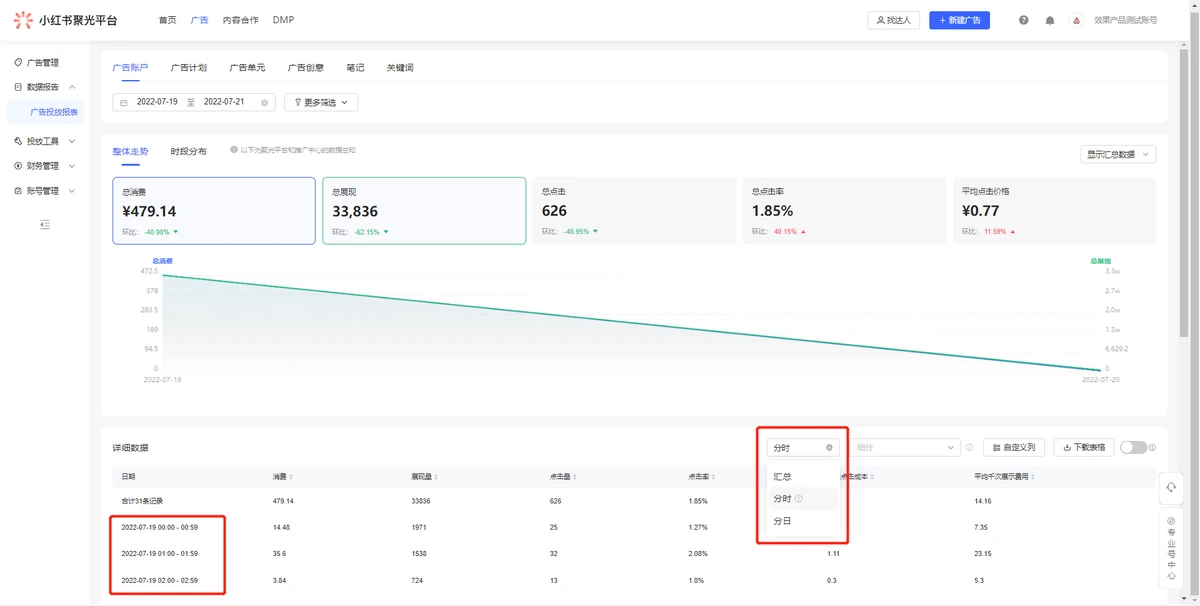Open notifications via the bell icon
This screenshot has width=1200, height=606.
point(1049,20)
